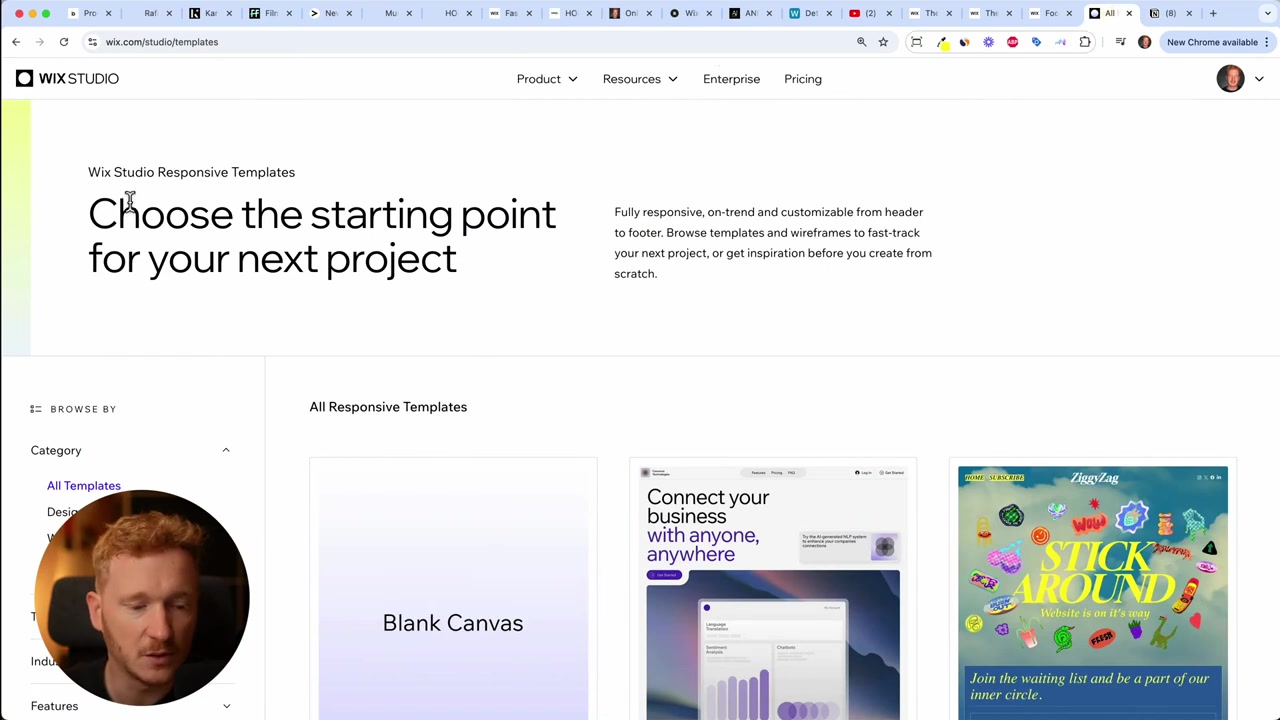1280x720 pixels.
Task: Open the account dropdown chevron
Action: (x=1259, y=79)
